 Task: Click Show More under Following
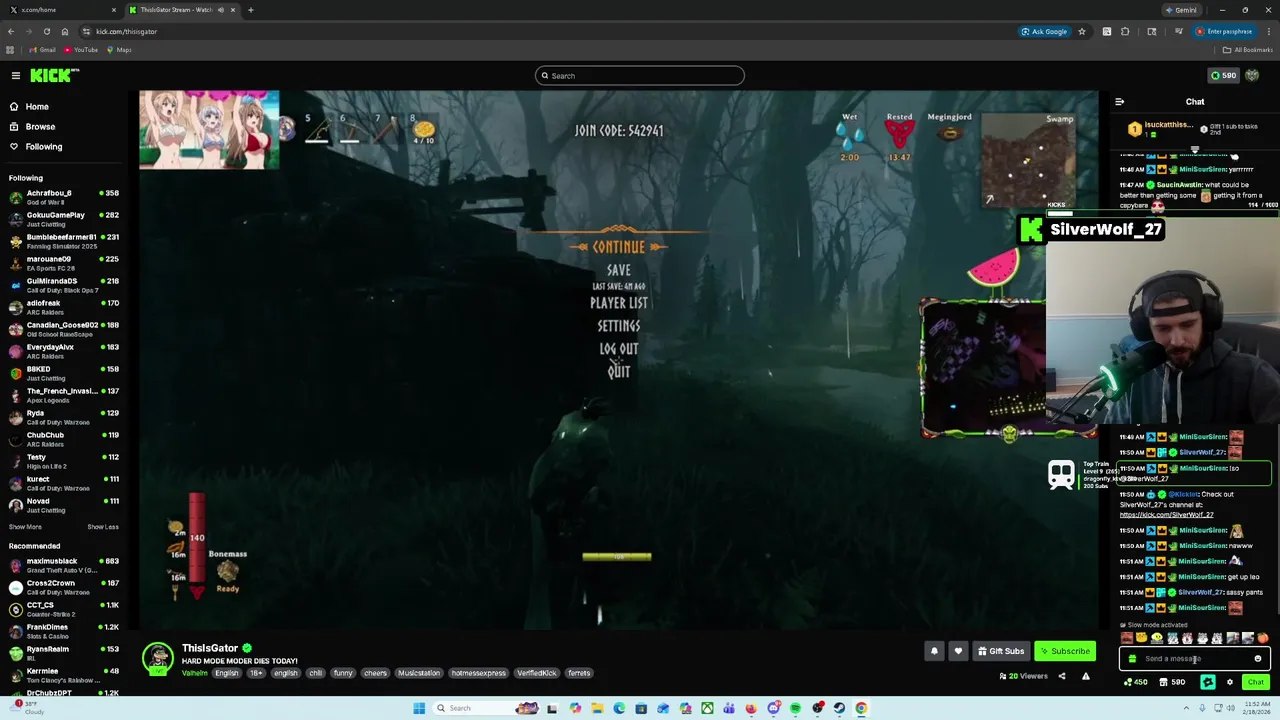(25, 527)
